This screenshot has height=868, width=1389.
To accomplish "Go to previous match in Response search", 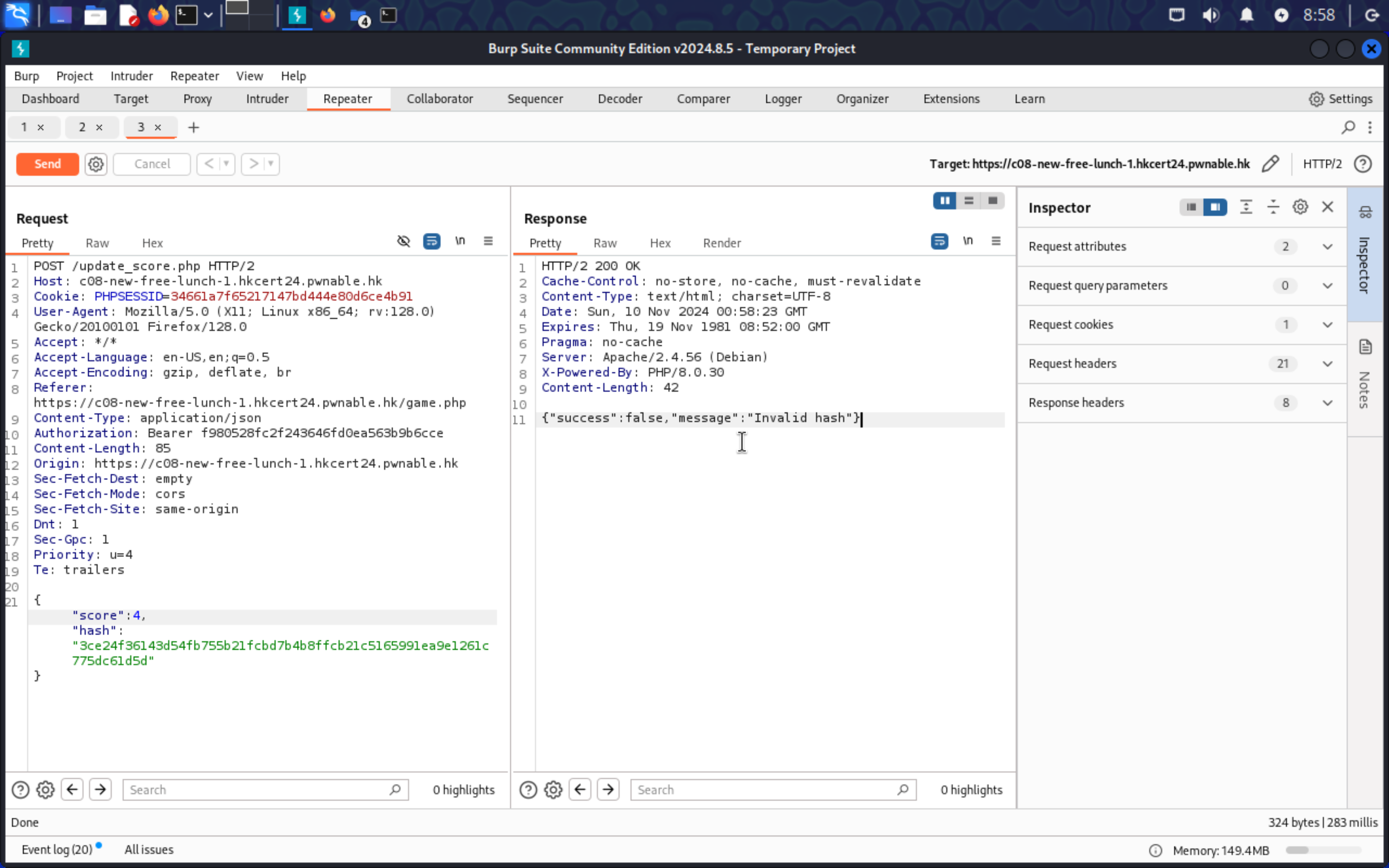I will [x=580, y=790].
